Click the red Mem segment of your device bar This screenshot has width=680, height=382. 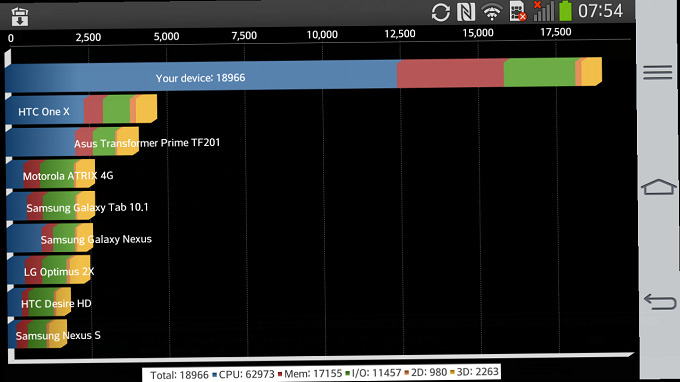pyautogui.click(x=450, y=74)
